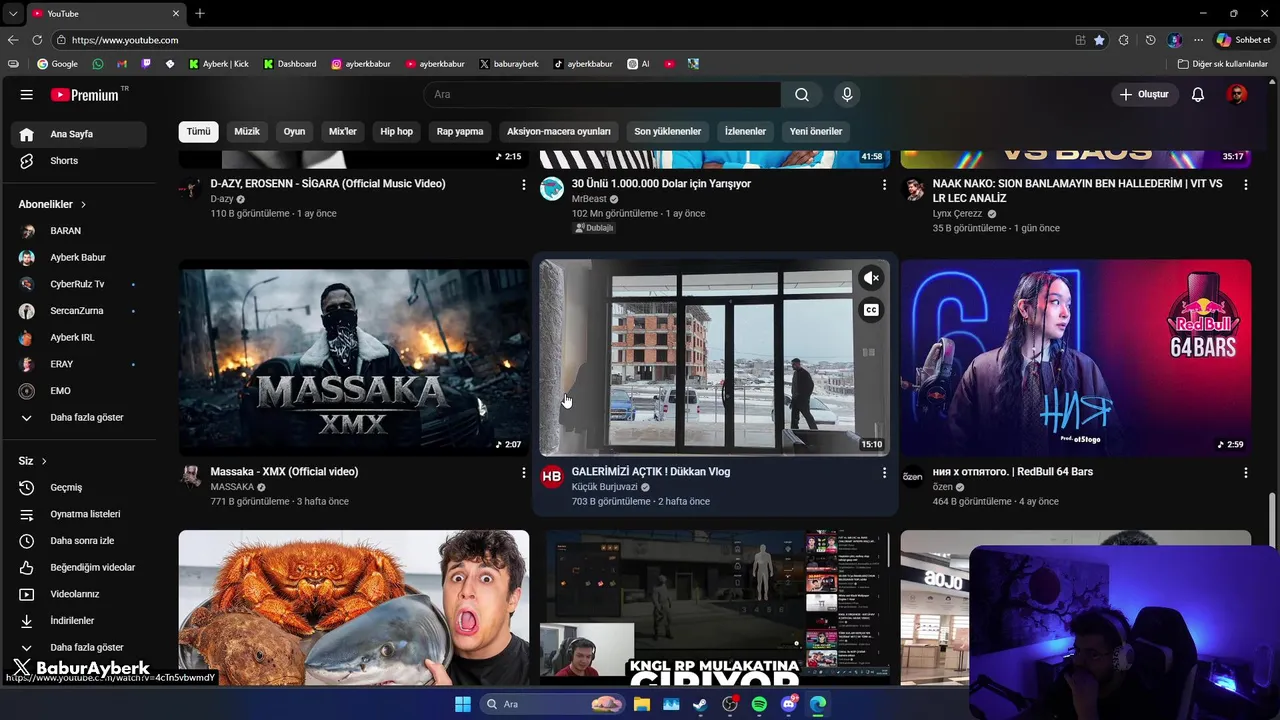Screen dimensions: 1280x720
Task: Open options menu for NAAK NAKO video
Action: pos(1245,185)
